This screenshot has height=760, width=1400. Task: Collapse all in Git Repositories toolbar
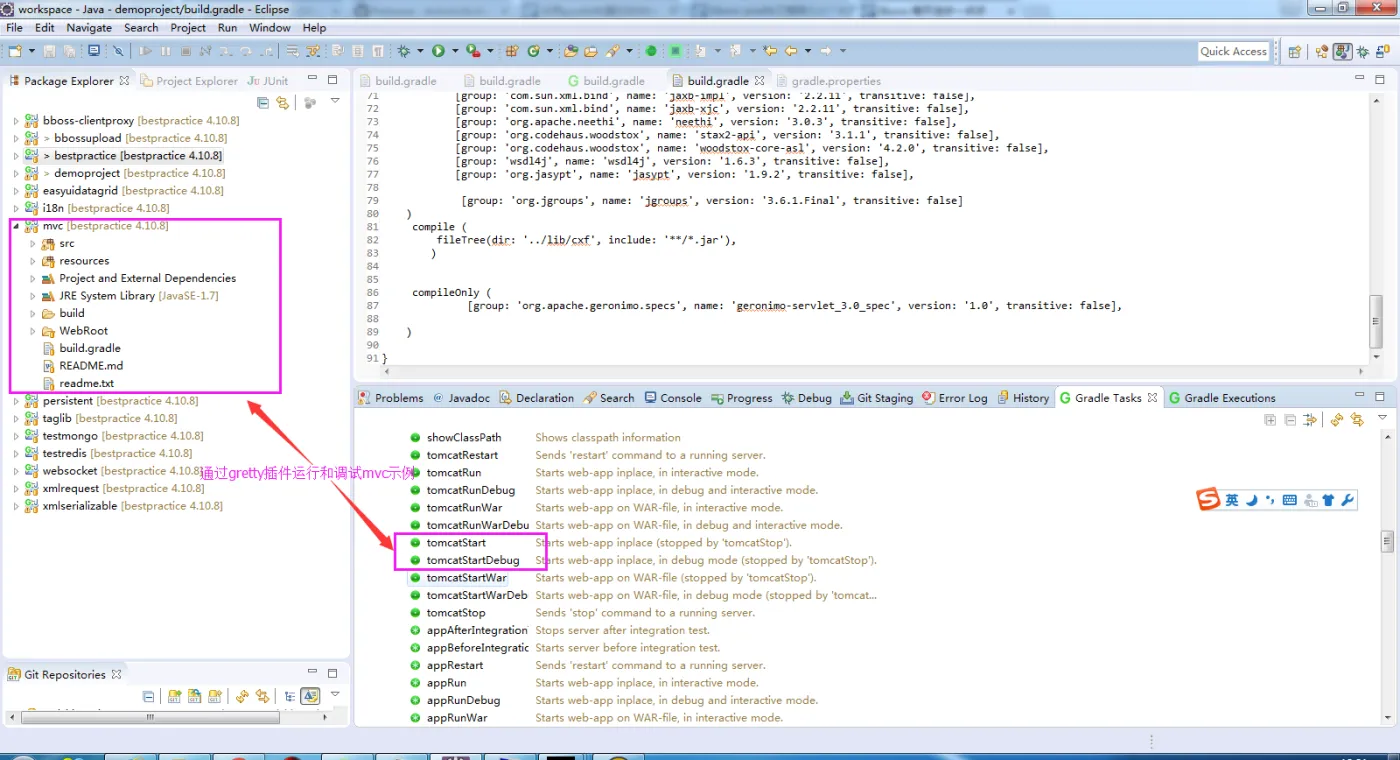[148, 696]
